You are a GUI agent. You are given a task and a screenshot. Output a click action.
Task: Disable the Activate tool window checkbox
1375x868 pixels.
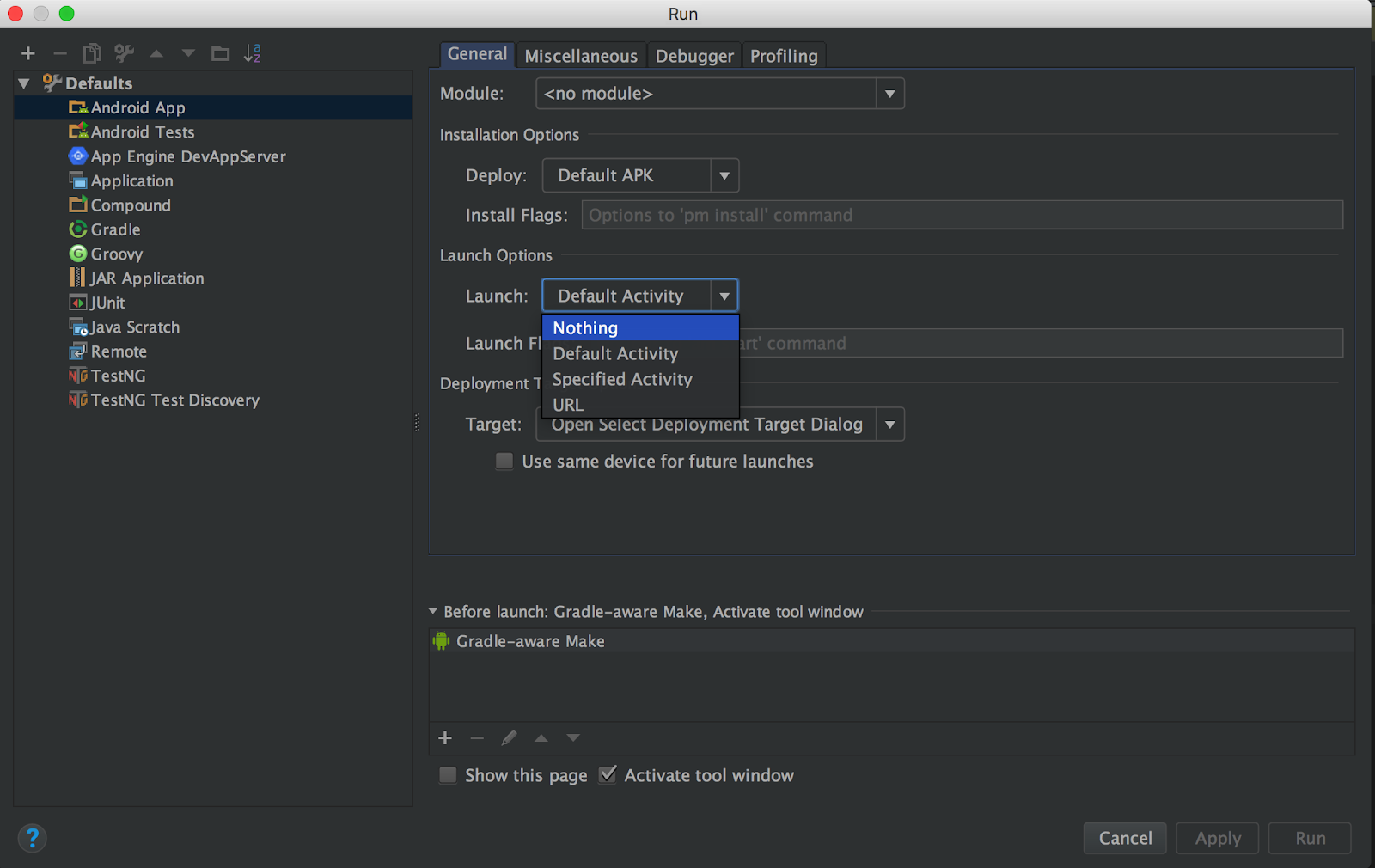(x=608, y=774)
